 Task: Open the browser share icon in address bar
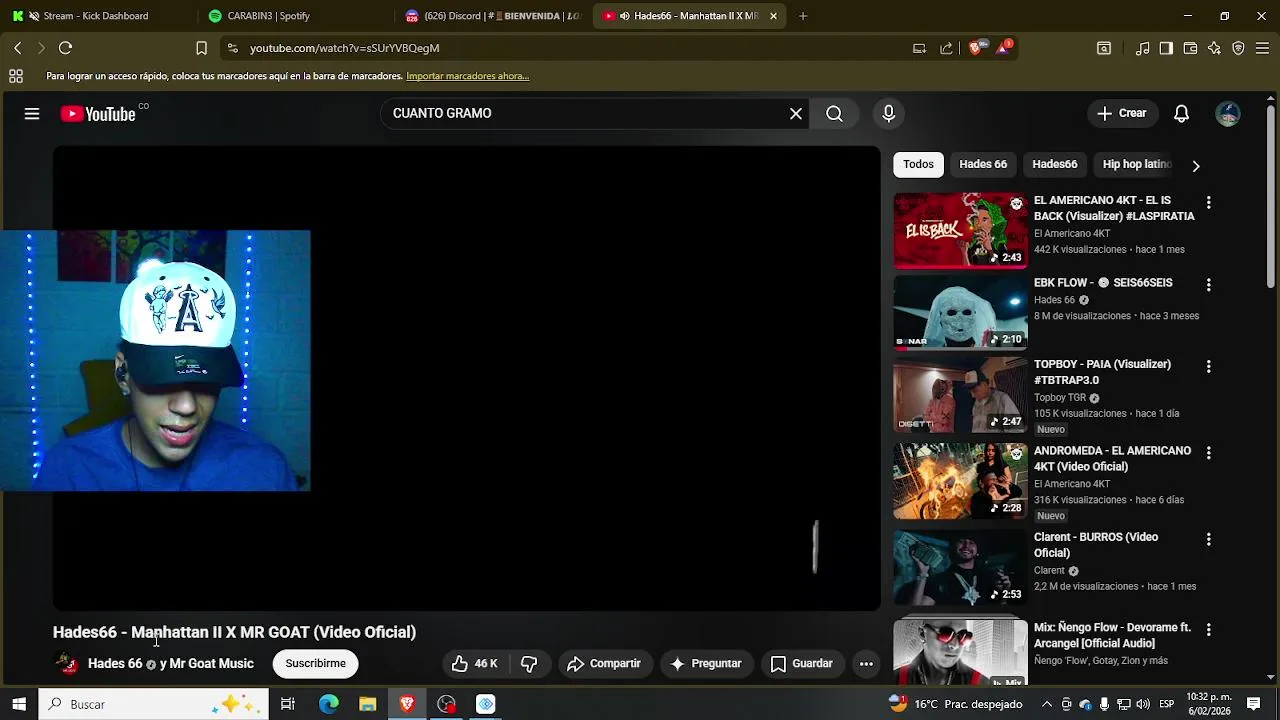point(946,48)
